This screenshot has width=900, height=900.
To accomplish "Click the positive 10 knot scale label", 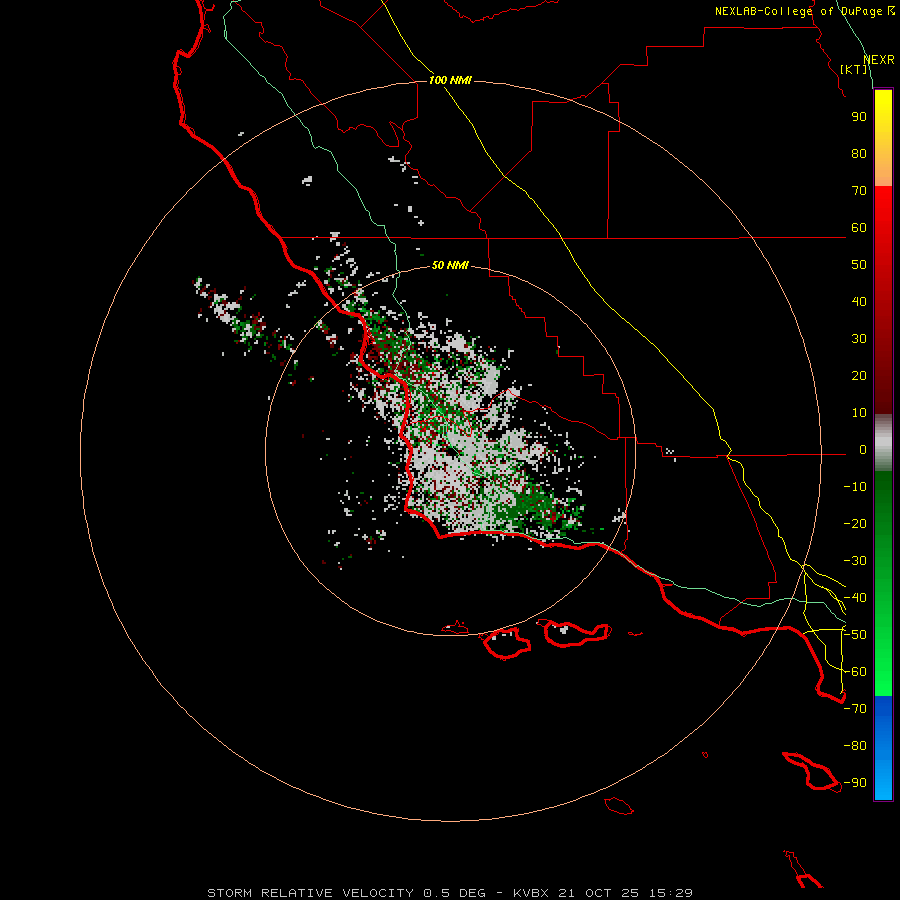I will (x=859, y=413).
